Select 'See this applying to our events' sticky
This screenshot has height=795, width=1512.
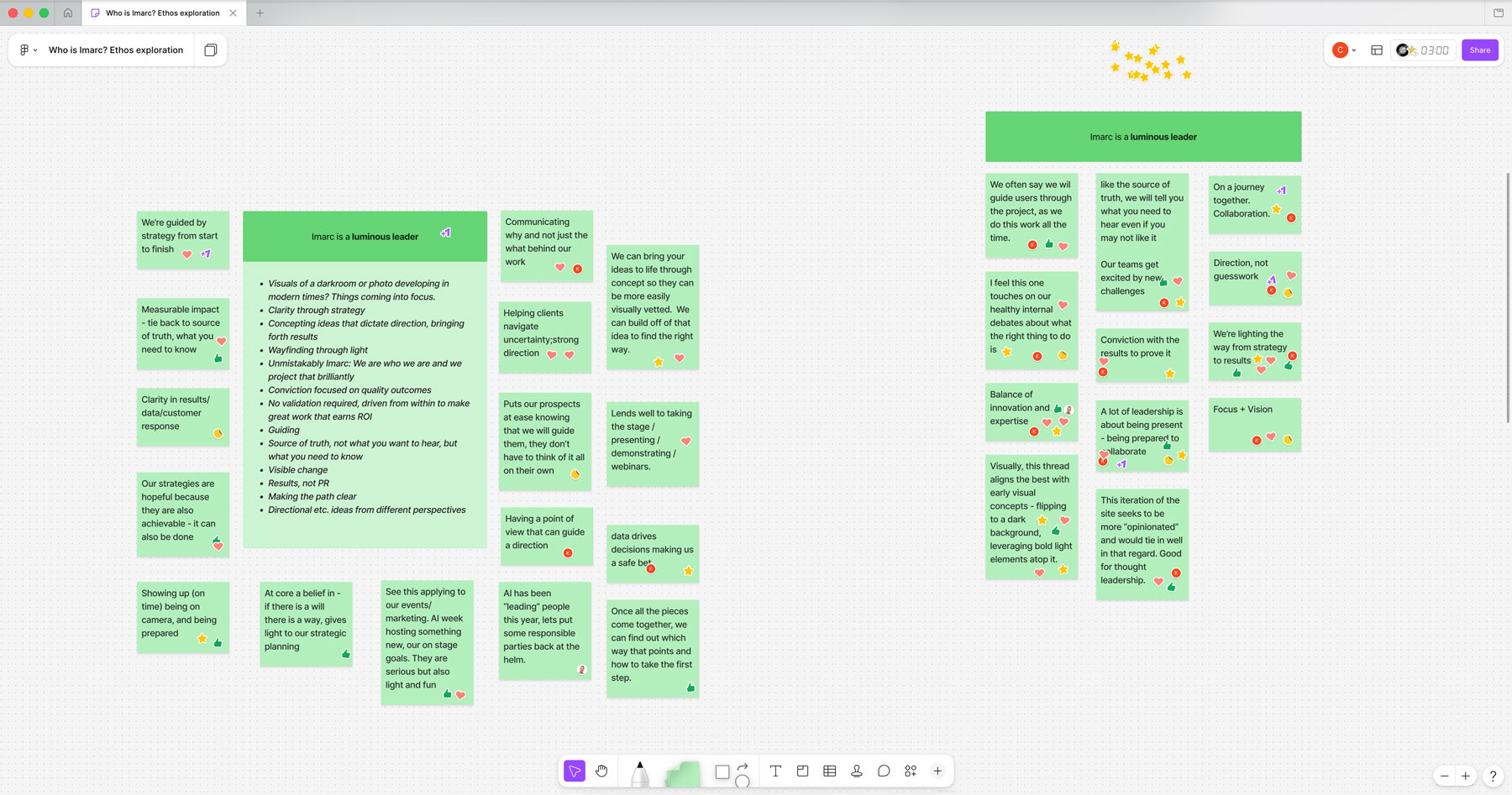[427, 642]
